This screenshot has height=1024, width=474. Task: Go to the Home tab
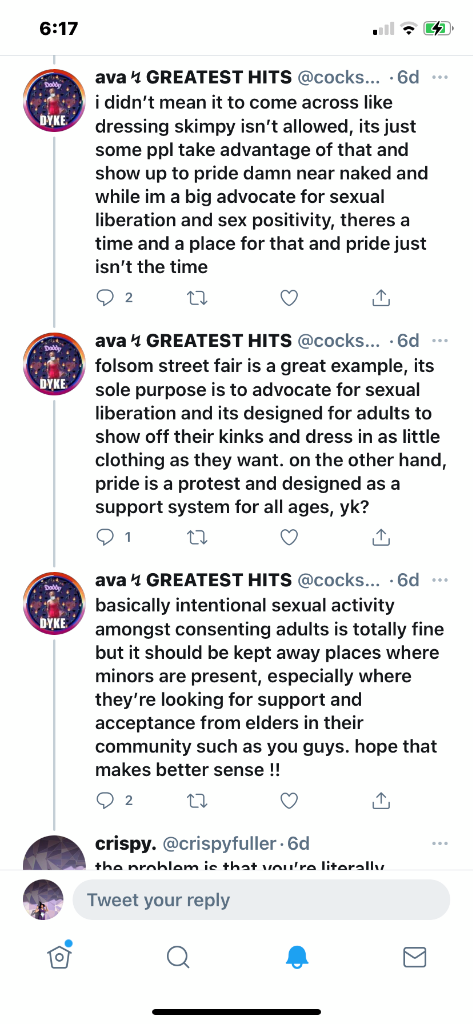[59, 956]
